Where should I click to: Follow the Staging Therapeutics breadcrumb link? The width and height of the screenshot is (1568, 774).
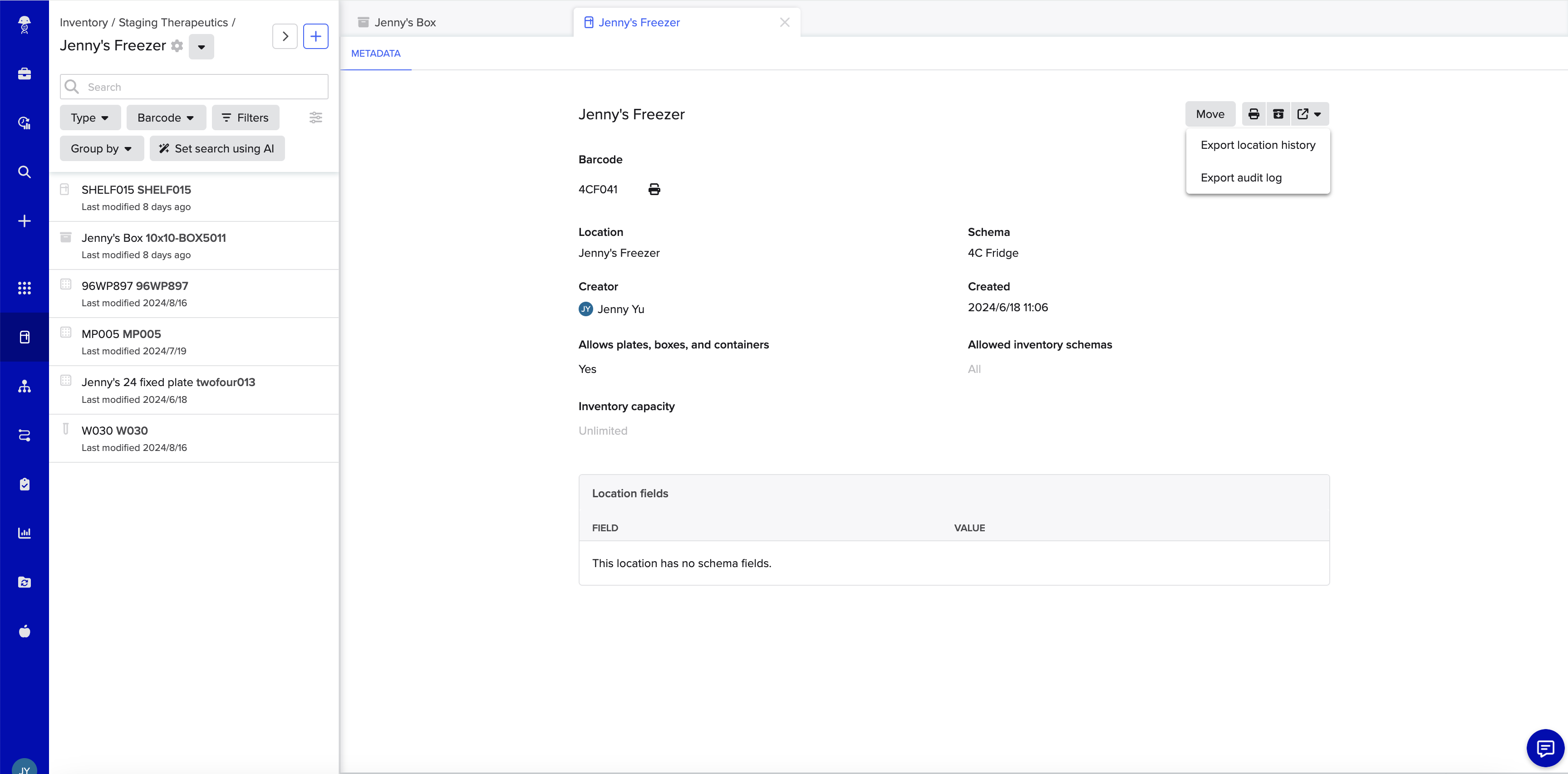coord(173,23)
